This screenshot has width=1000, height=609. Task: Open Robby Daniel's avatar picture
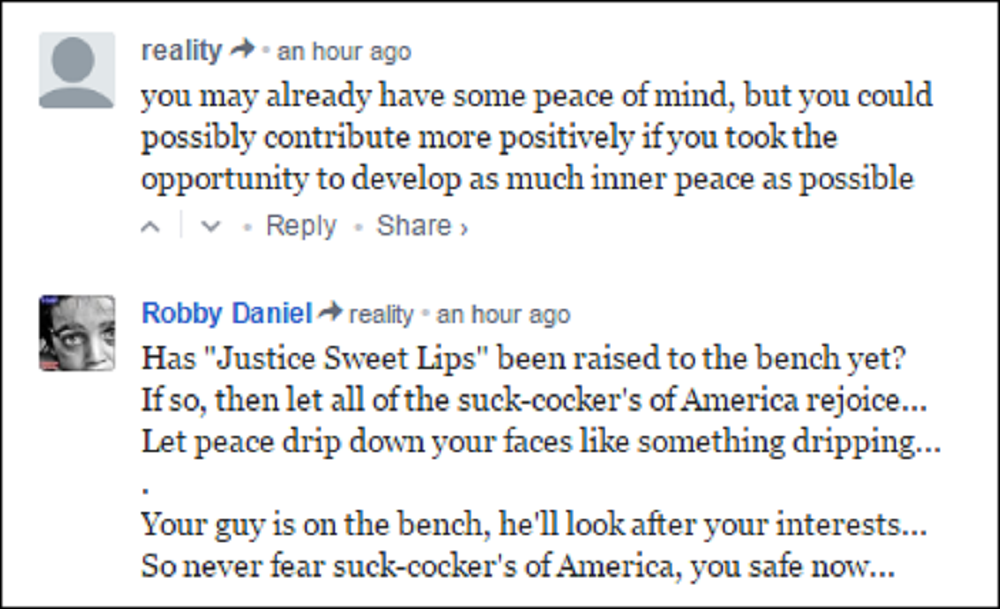tap(77, 333)
